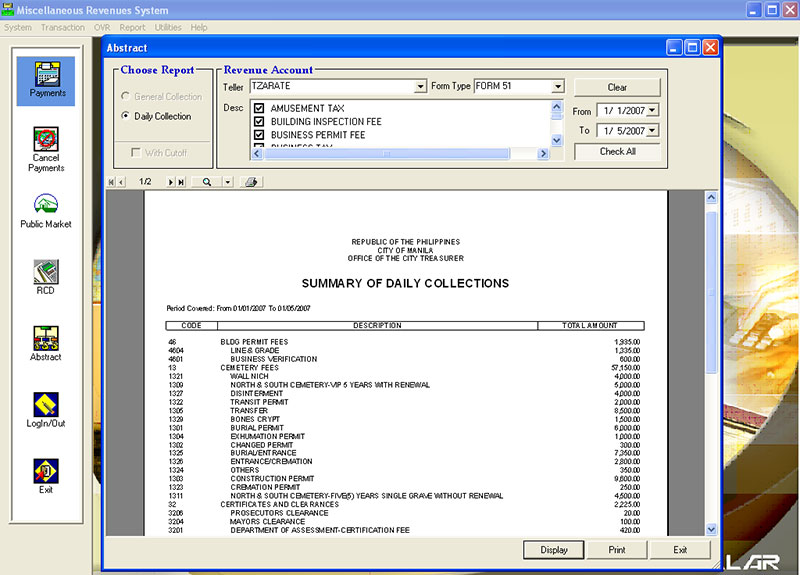Click the Exit sidebar icon
800x575 pixels.
click(46, 476)
